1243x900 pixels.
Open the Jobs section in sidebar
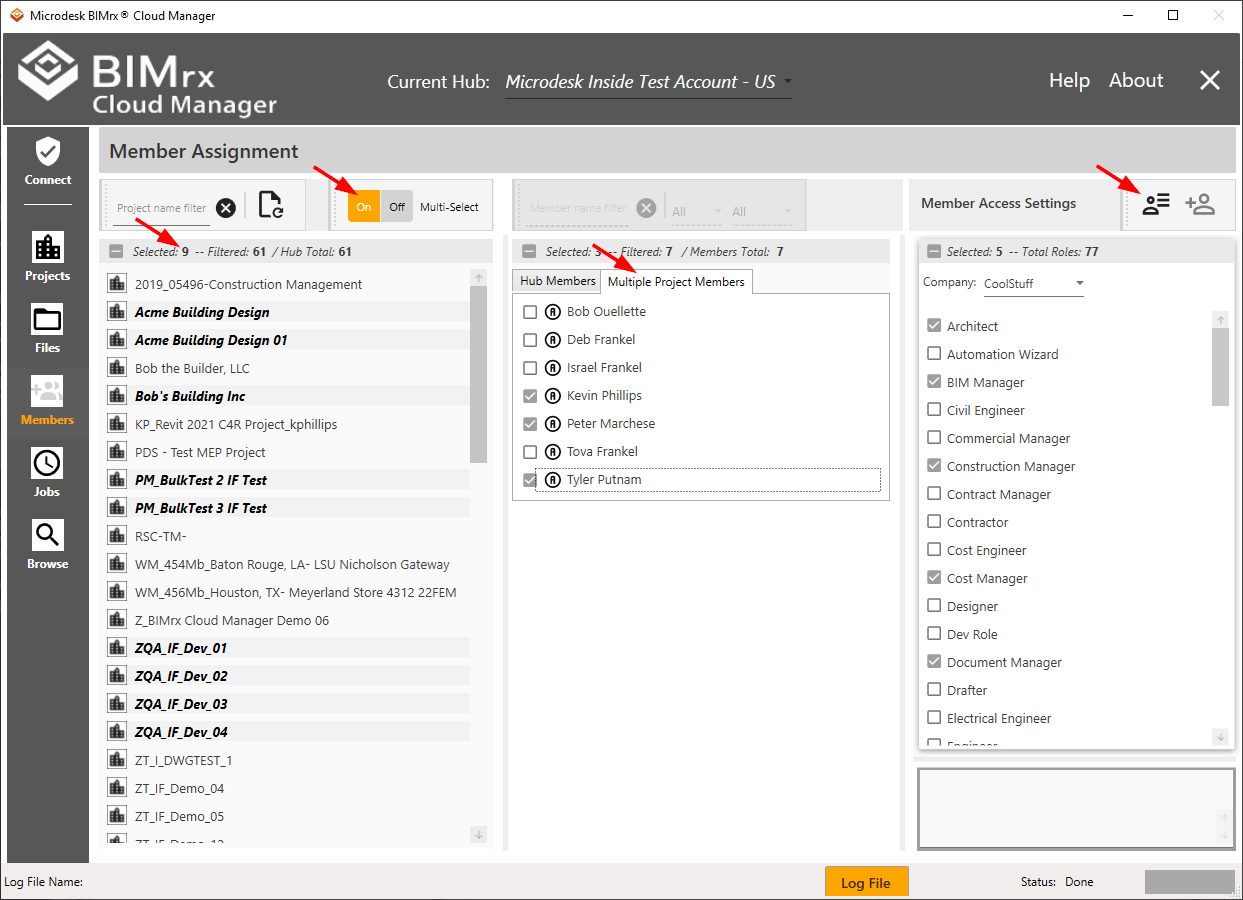pos(48,473)
